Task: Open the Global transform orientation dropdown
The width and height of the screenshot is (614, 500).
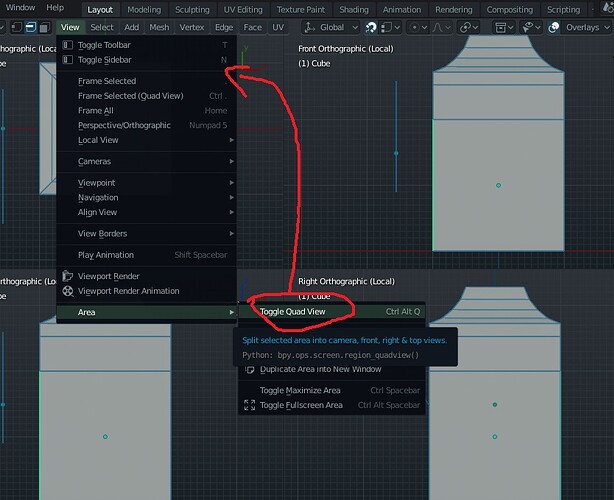Action: [331, 27]
